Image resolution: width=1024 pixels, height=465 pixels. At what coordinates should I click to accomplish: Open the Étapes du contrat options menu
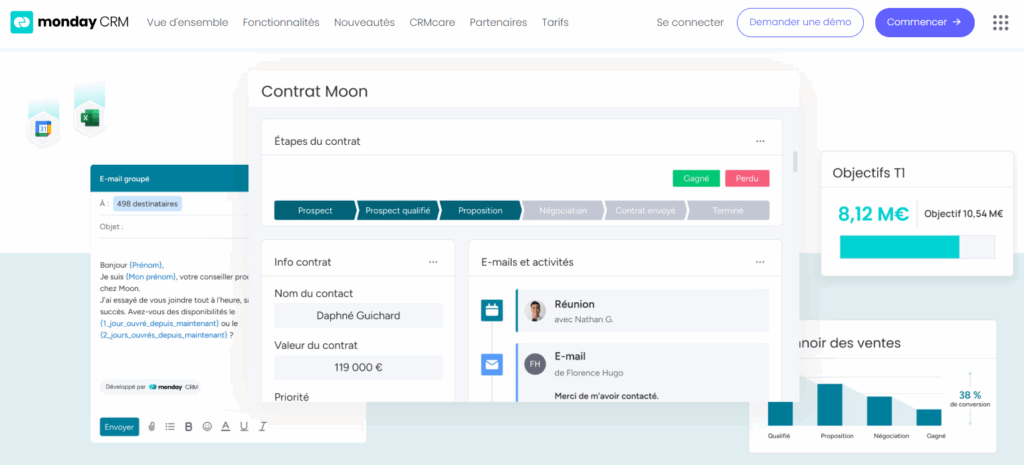[760, 141]
